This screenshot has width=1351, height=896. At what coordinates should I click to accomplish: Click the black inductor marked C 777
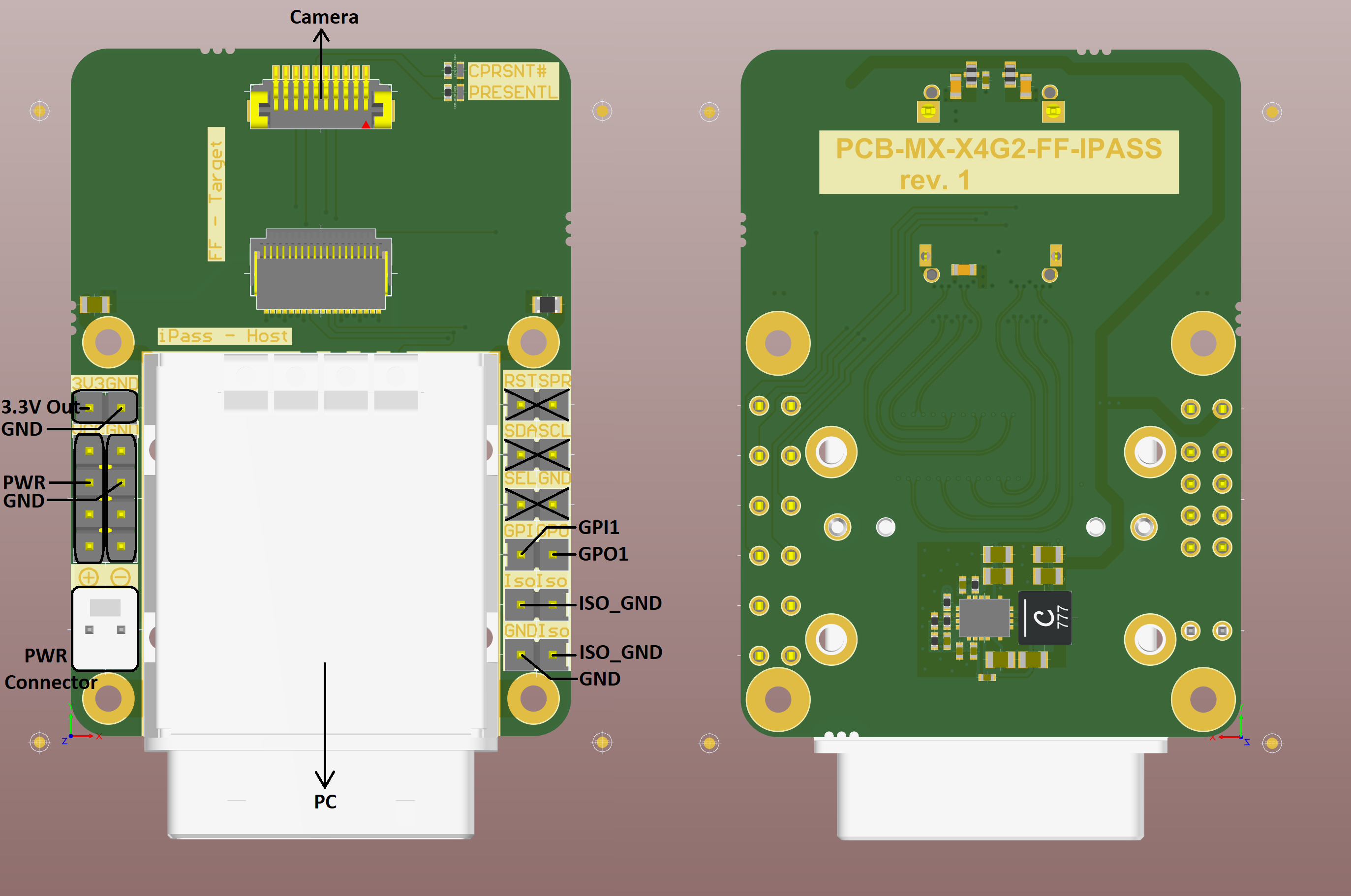click(1044, 618)
